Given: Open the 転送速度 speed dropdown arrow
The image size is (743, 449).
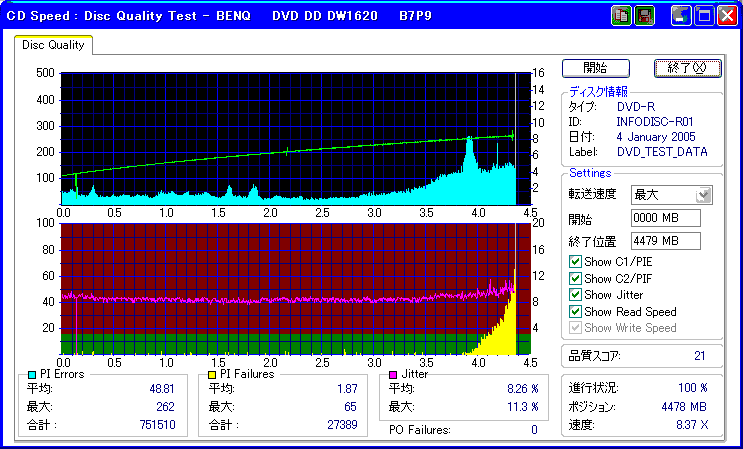Looking at the screenshot, I should [x=703, y=195].
